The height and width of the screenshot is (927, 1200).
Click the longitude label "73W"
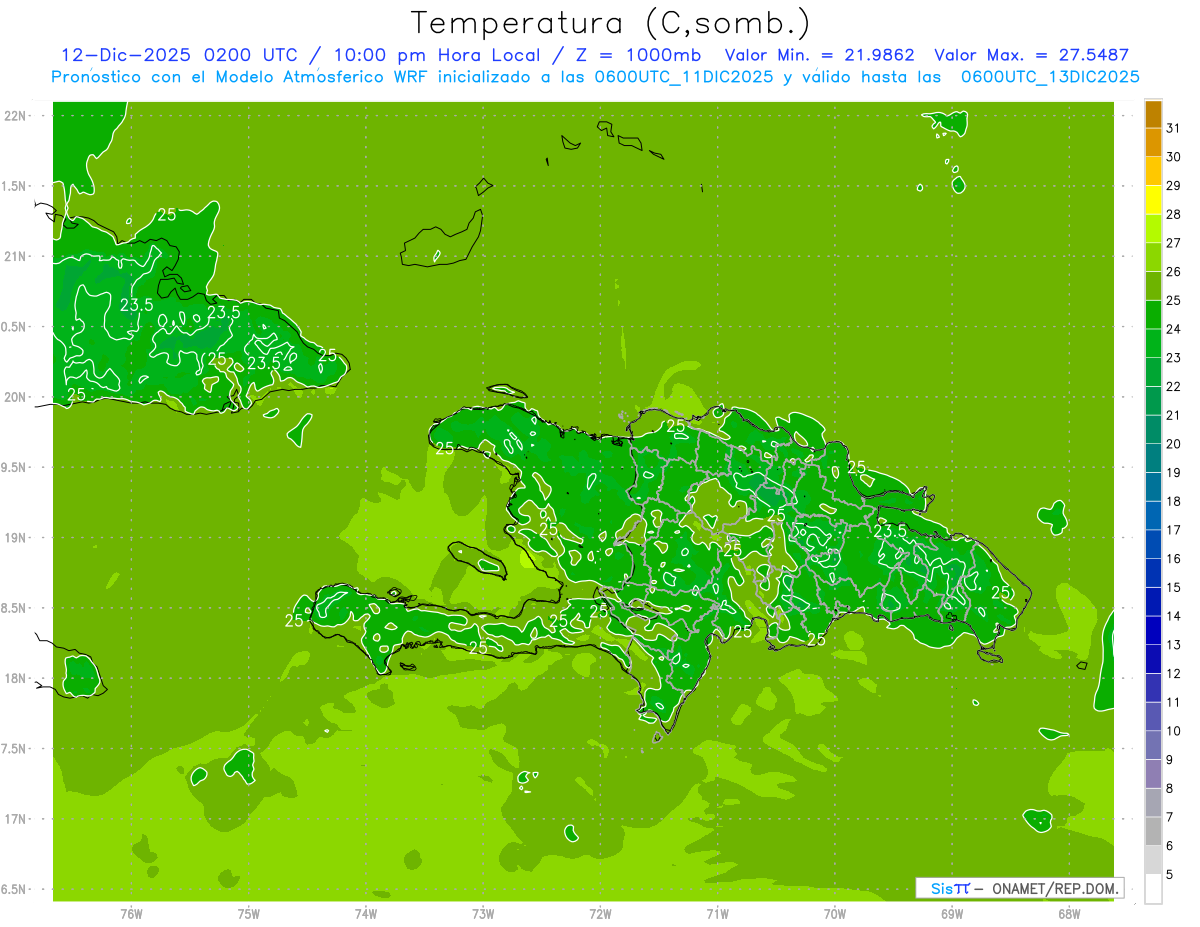483,913
